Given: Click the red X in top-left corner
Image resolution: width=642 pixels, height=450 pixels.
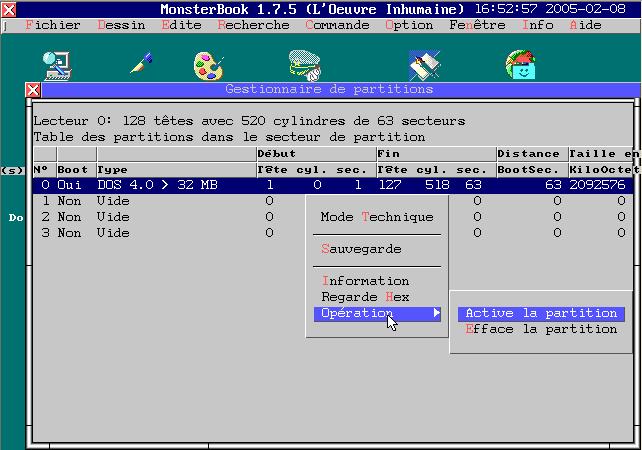Looking at the screenshot, I should [9, 9].
